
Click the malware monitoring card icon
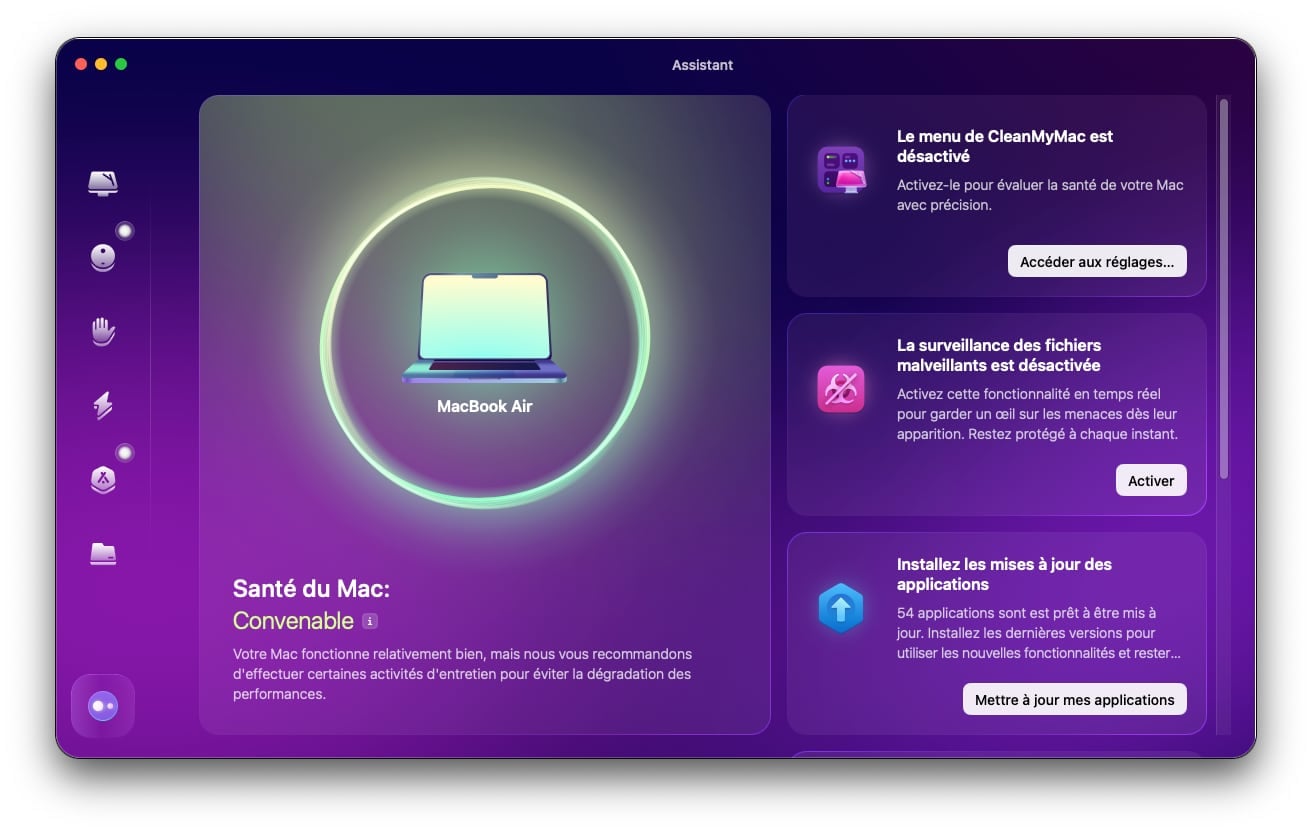841,389
